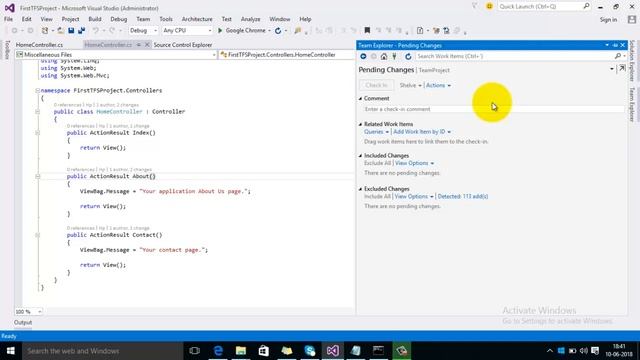This screenshot has height=360, width=640.
Task: Click Team Explorer Back arrow icon
Action: coord(363,56)
